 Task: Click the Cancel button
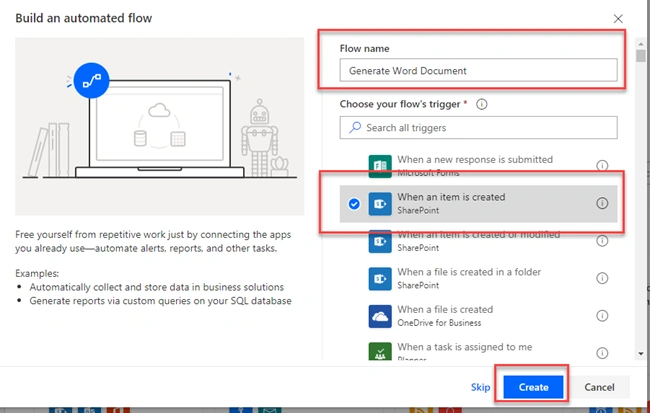pos(599,387)
